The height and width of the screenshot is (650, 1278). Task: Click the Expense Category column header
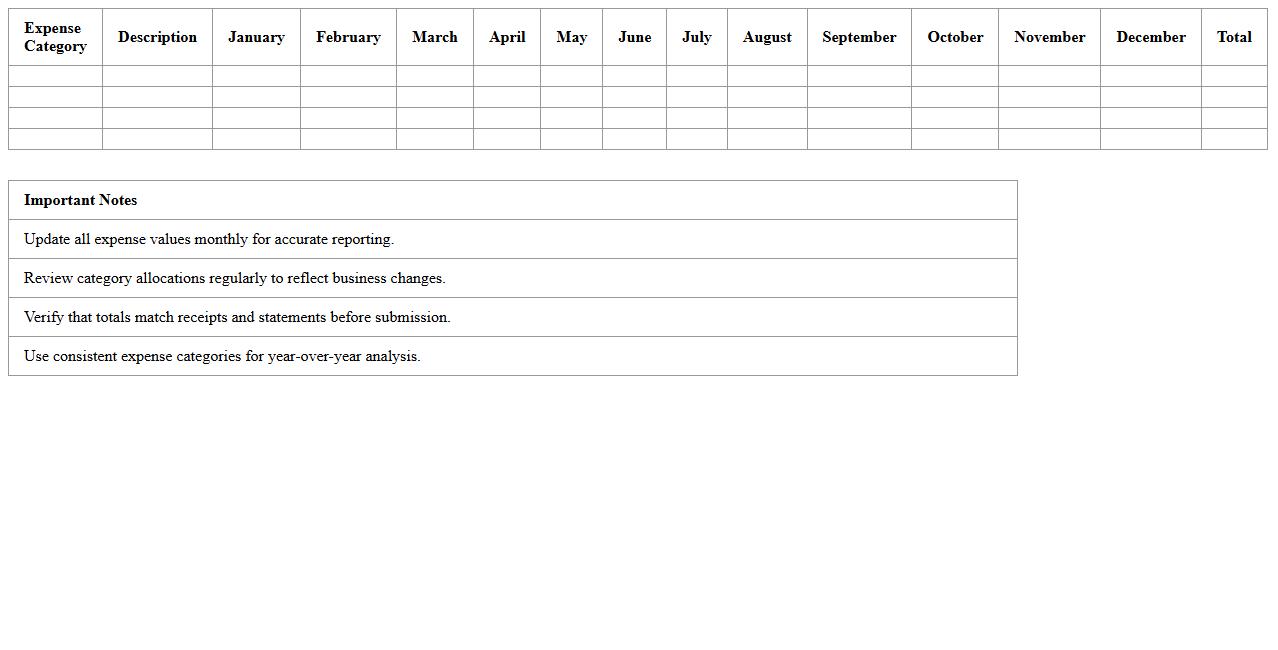pyautogui.click(x=55, y=37)
